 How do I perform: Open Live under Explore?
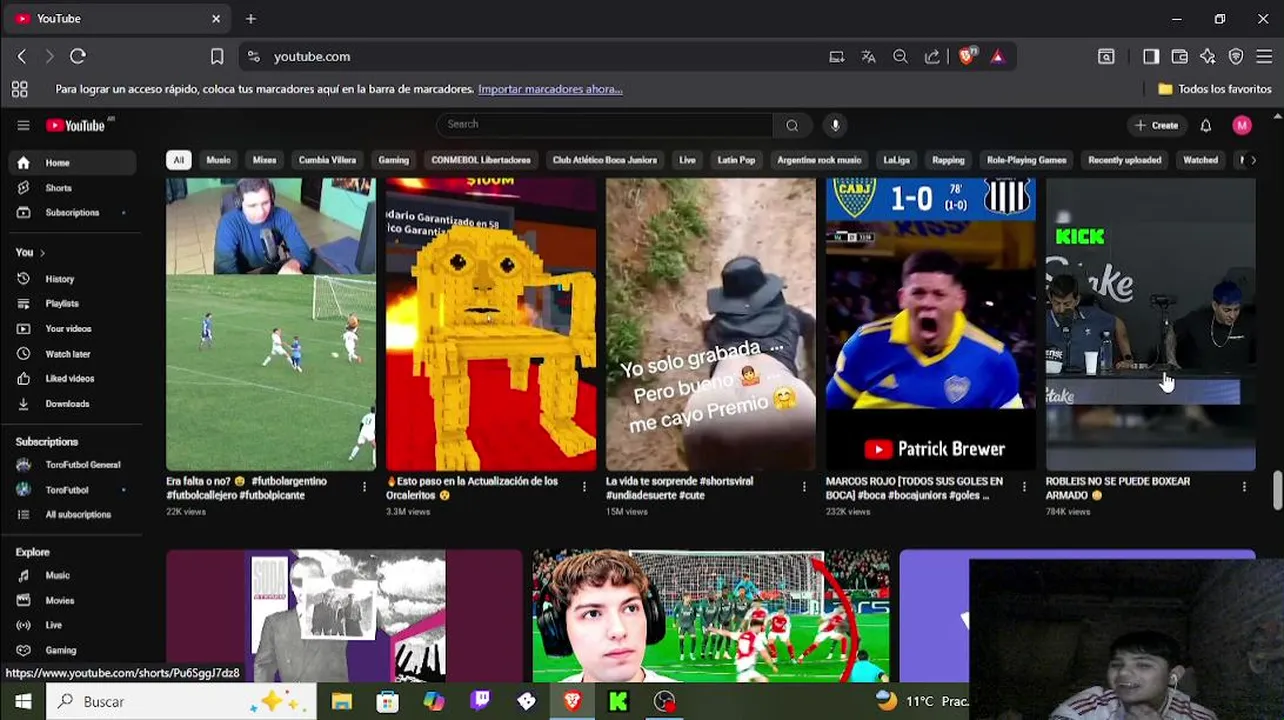click(x=71, y=625)
